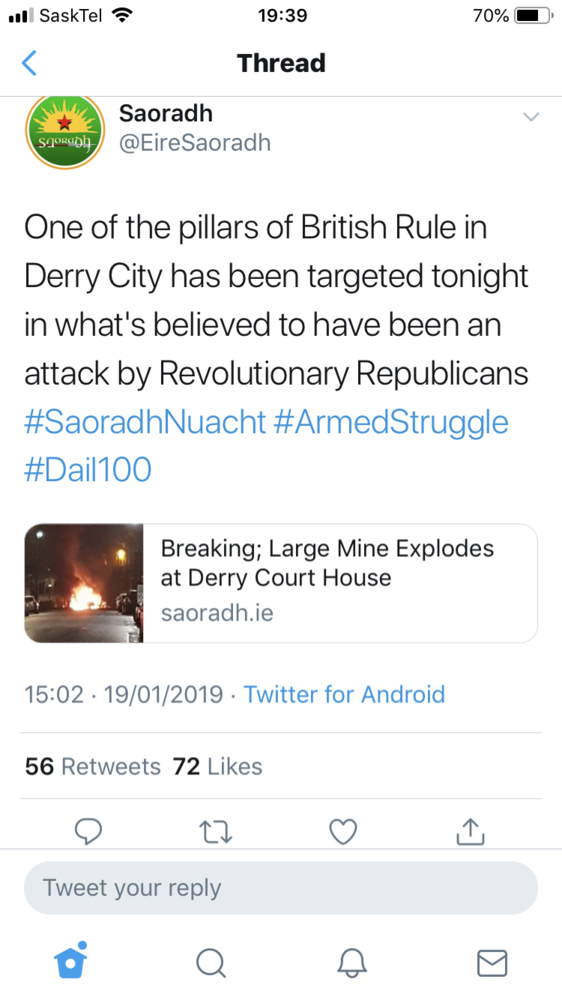
Task: Open the Derry Court House article thumbnail
Action: coord(84,583)
